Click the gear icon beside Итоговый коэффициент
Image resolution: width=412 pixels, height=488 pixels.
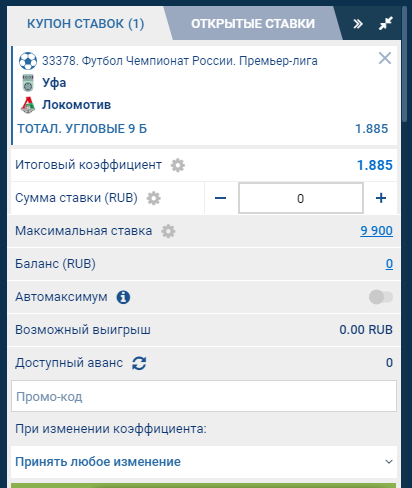click(178, 165)
